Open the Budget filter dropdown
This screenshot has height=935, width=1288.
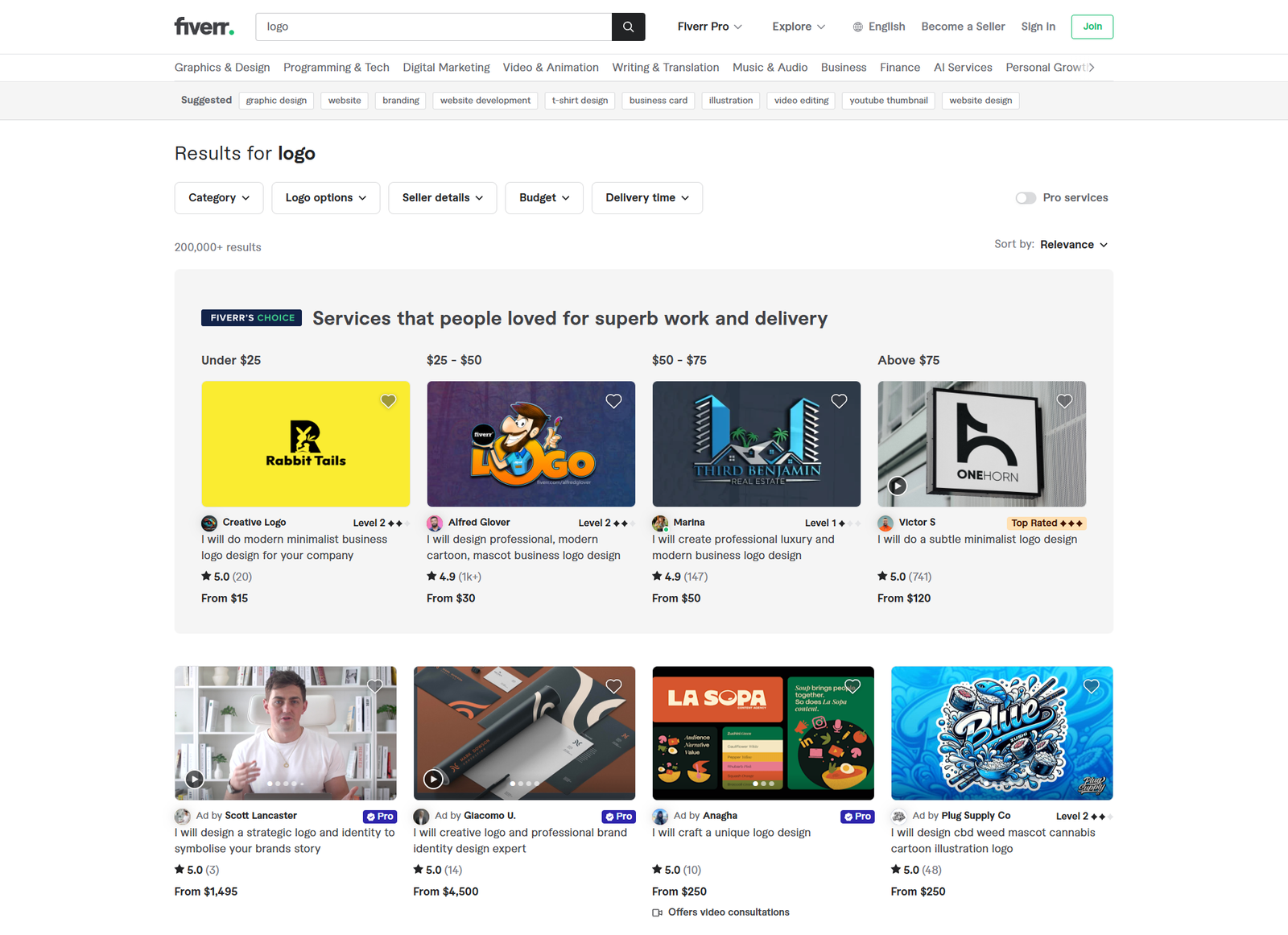(x=544, y=198)
